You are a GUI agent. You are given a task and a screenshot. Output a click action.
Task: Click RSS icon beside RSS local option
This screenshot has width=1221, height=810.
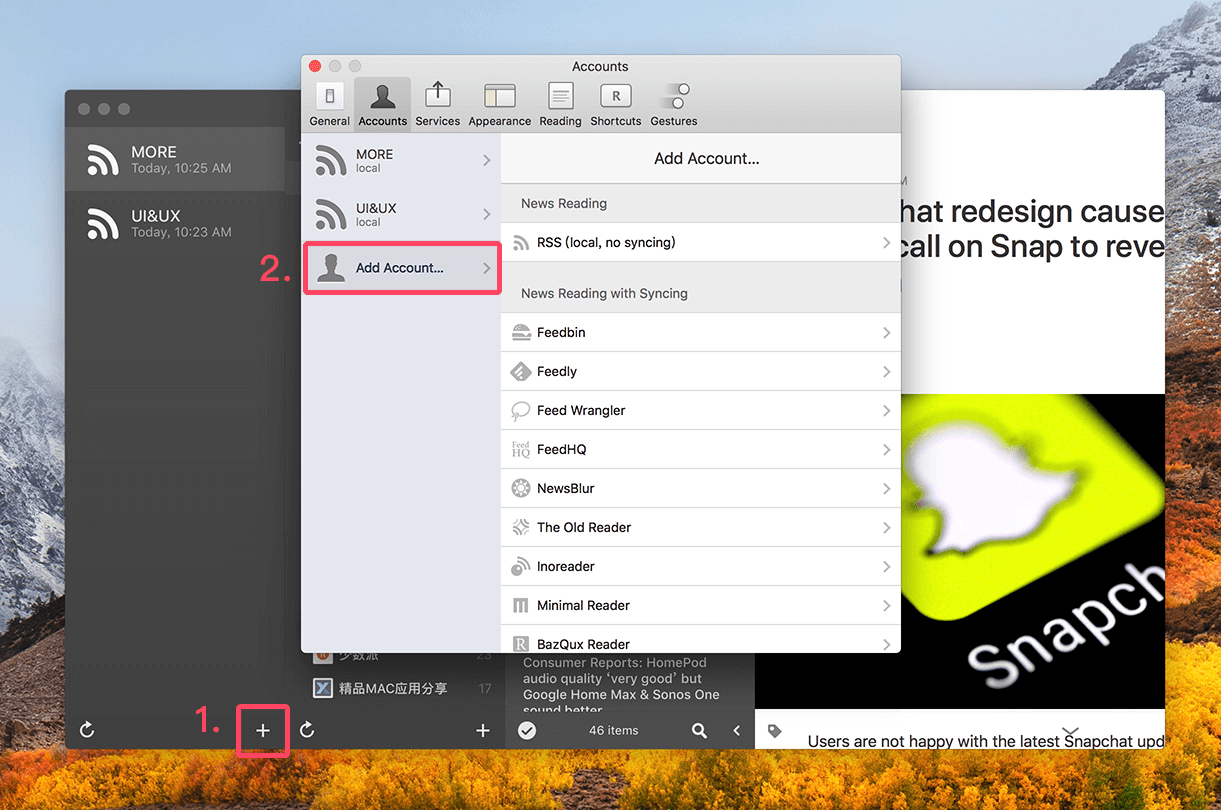(520, 242)
